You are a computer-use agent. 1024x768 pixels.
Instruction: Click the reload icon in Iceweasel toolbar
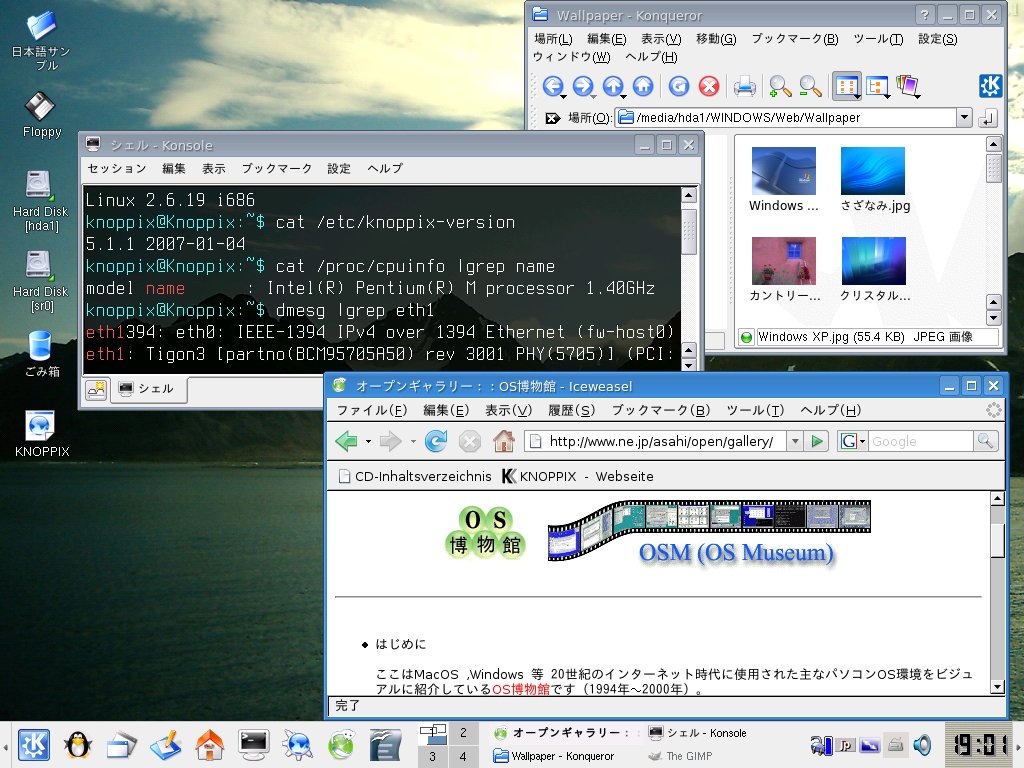point(435,441)
